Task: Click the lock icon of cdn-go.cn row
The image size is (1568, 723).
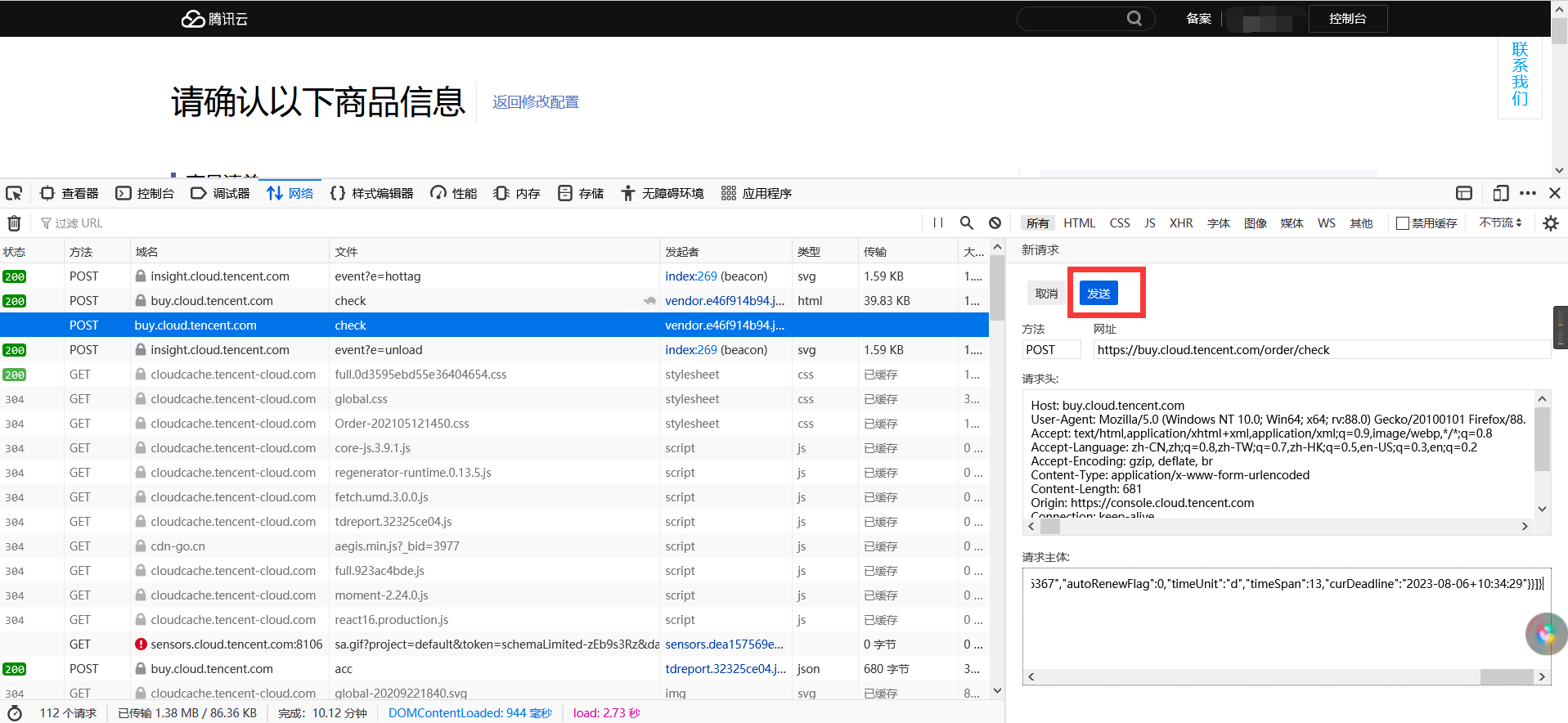Action: [141, 546]
